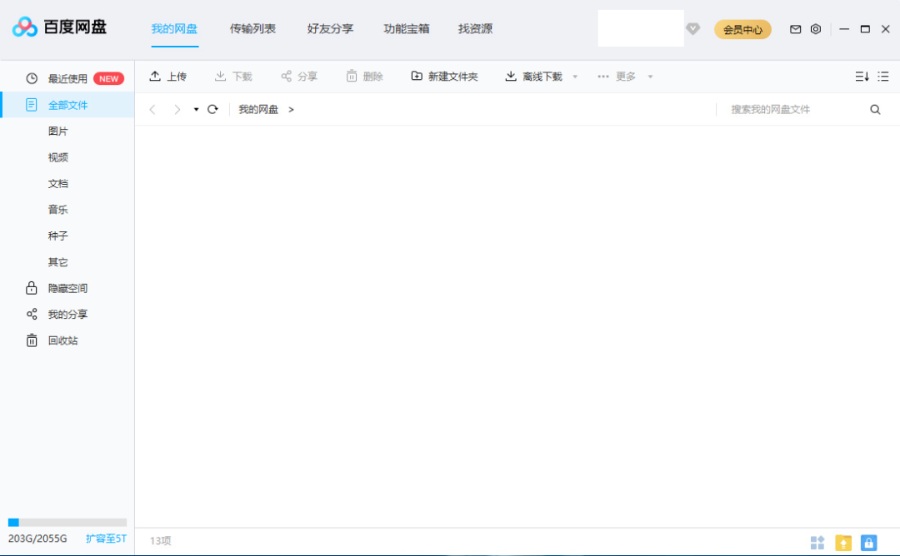900x556 pixels.
Task: Click the 扩容至5T link
Action: [x=106, y=539]
